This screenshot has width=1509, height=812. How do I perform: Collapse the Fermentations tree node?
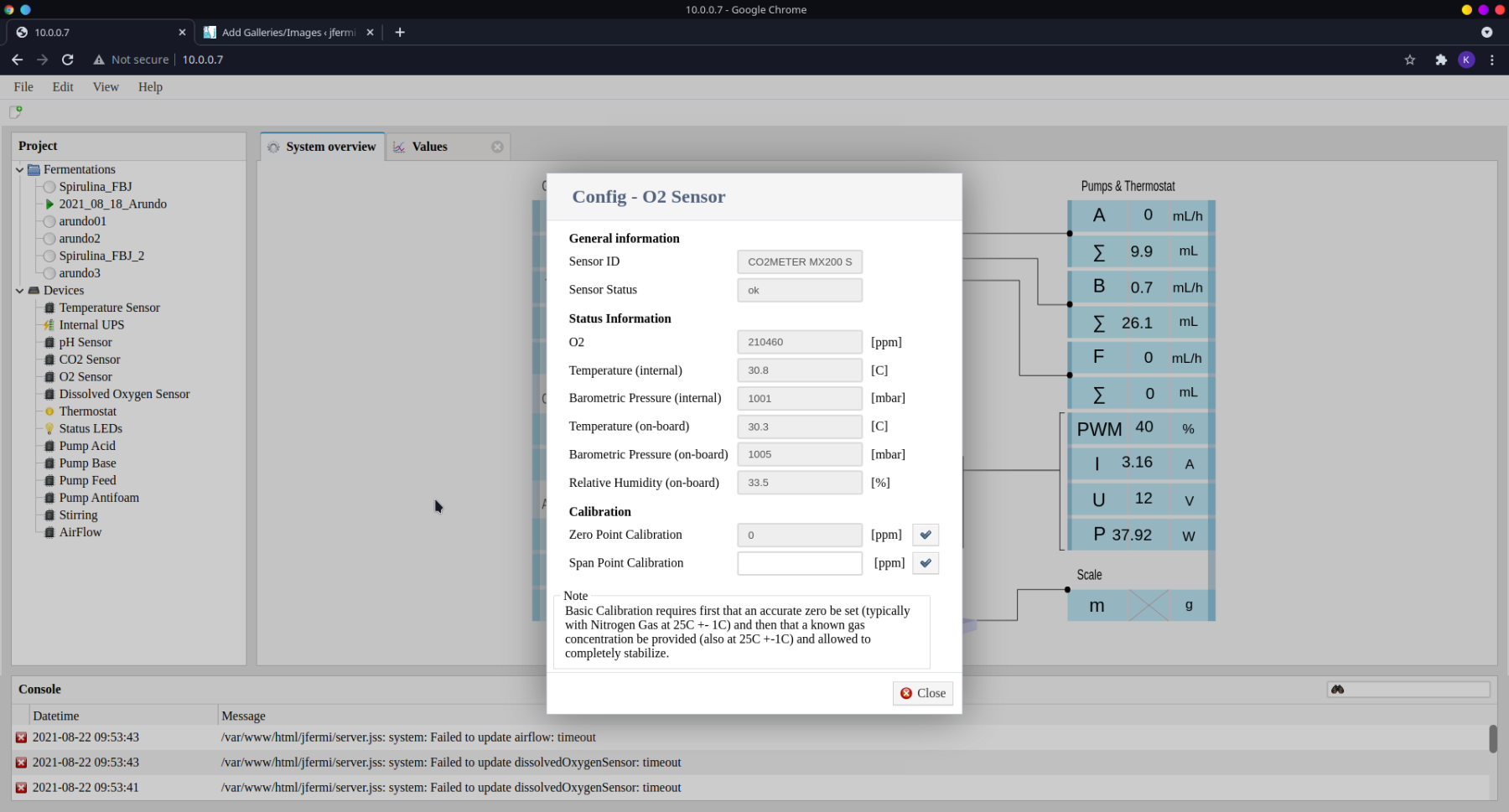[x=19, y=170]
